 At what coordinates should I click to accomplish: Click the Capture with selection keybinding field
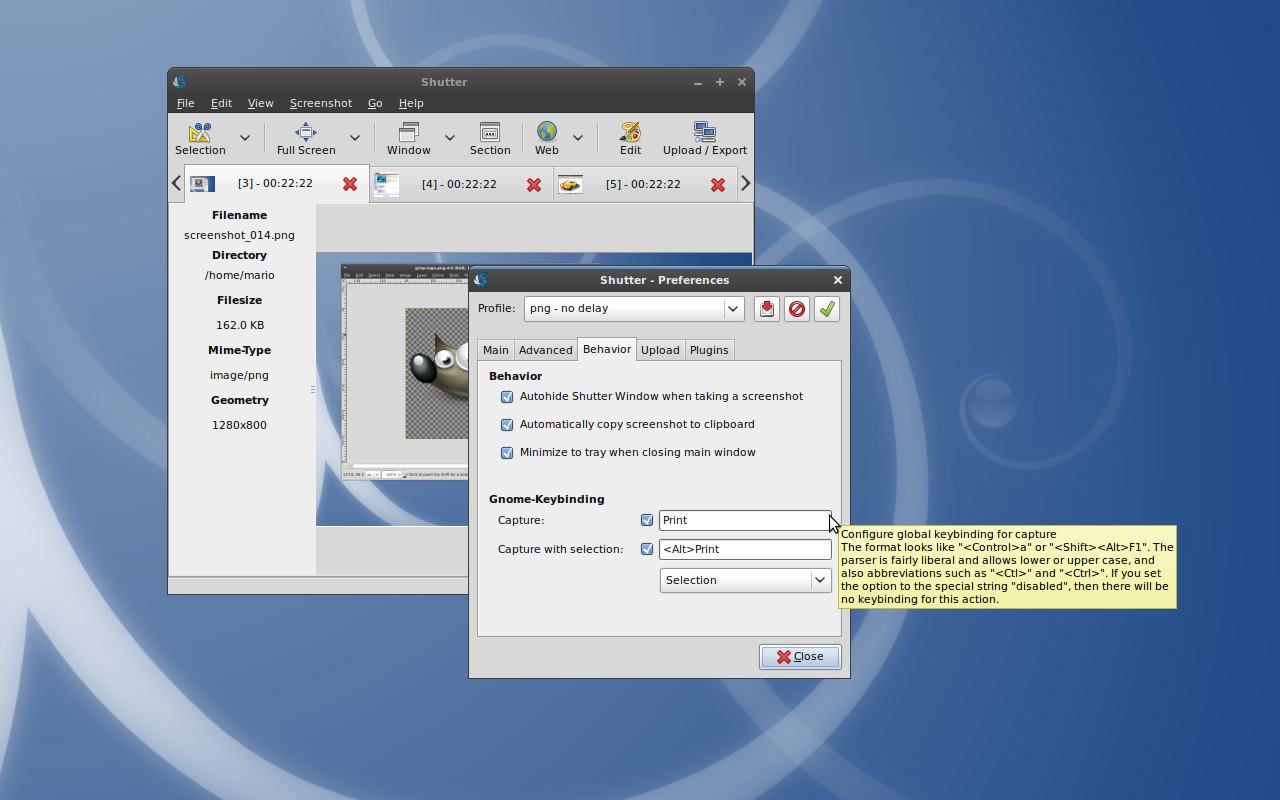[745, 549]
